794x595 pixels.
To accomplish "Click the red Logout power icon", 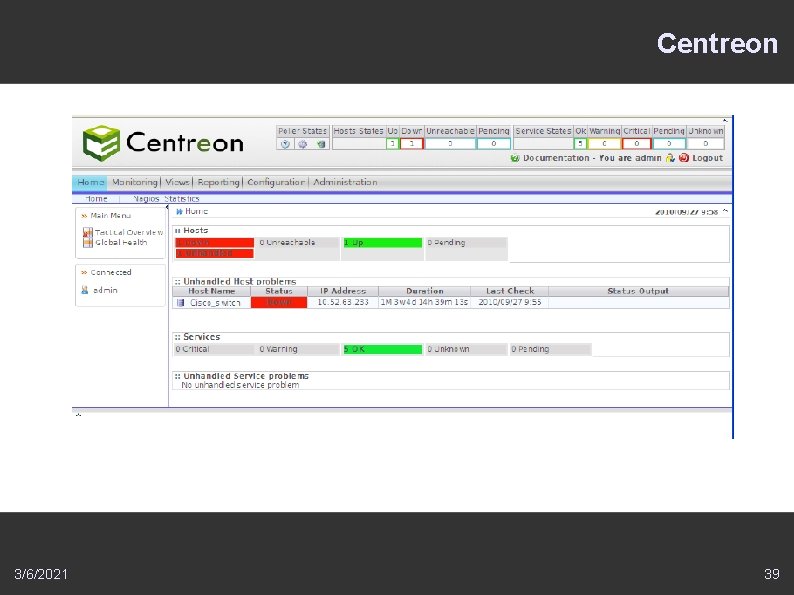I will [684, 158].
